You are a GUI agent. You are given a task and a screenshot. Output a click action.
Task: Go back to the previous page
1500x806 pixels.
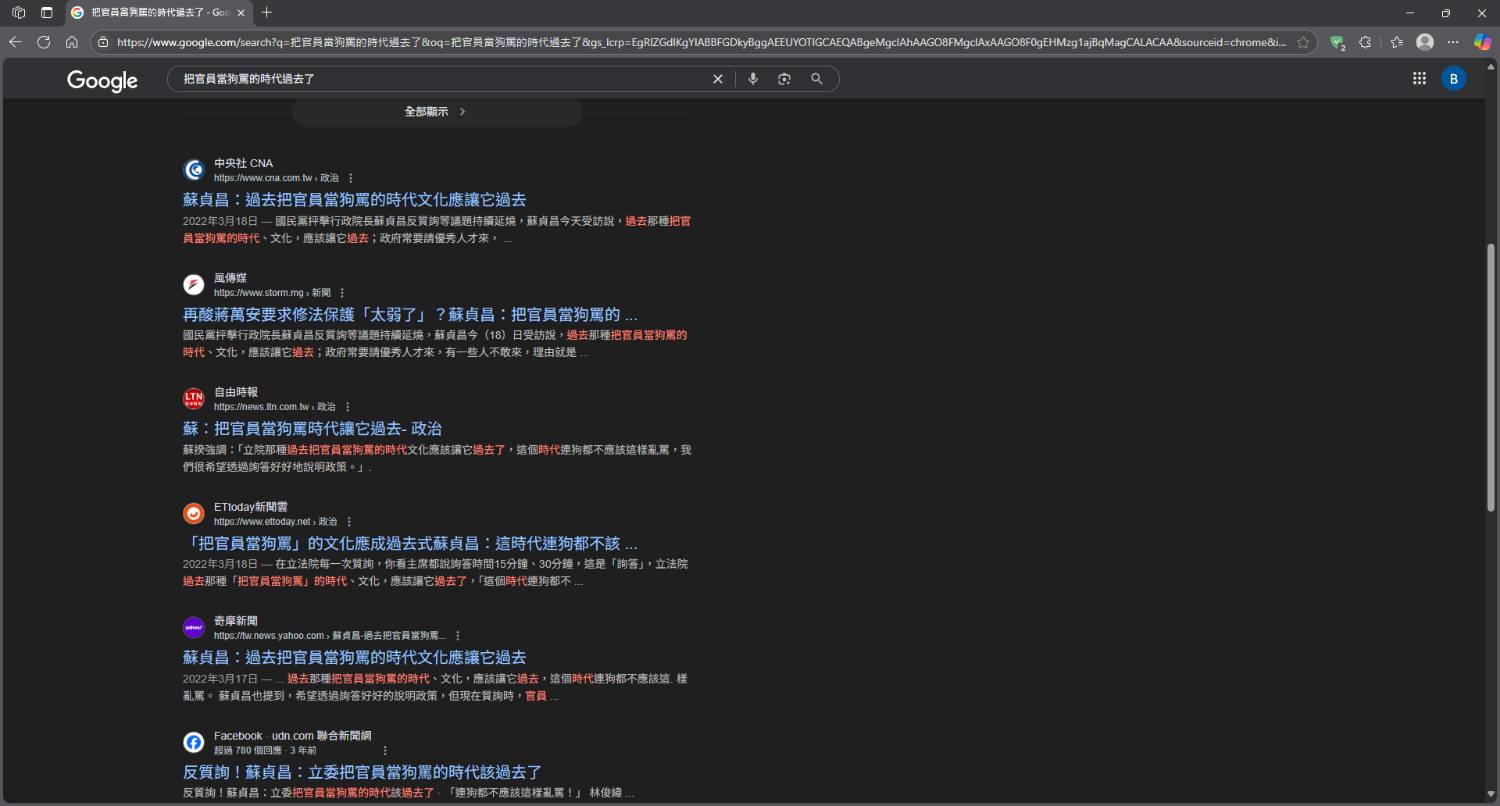(x=15, y=42)
